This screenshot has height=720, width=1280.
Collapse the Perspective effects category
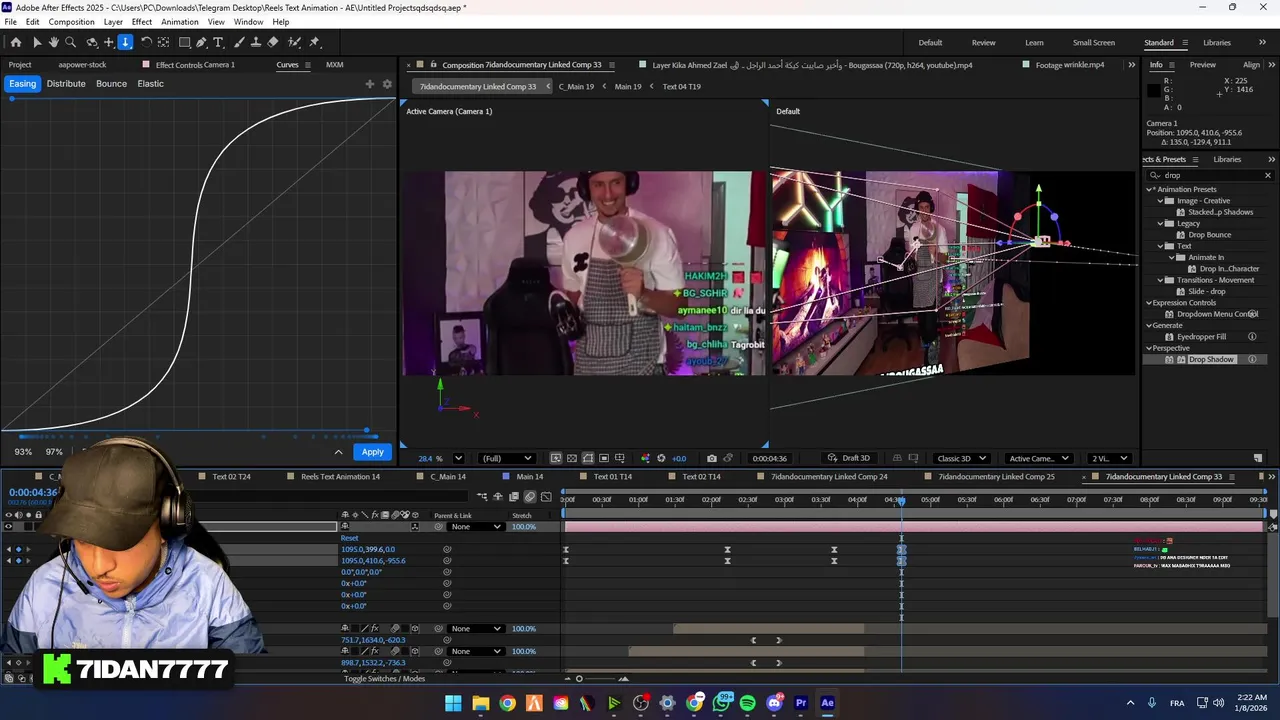[1150, 348]
